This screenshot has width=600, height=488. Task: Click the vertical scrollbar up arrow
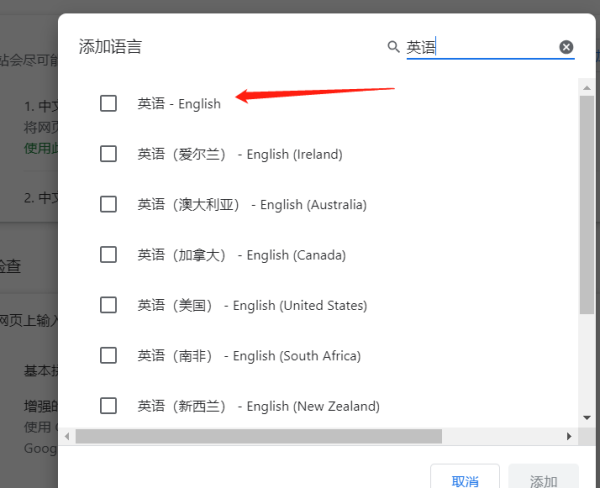point(586,88)
